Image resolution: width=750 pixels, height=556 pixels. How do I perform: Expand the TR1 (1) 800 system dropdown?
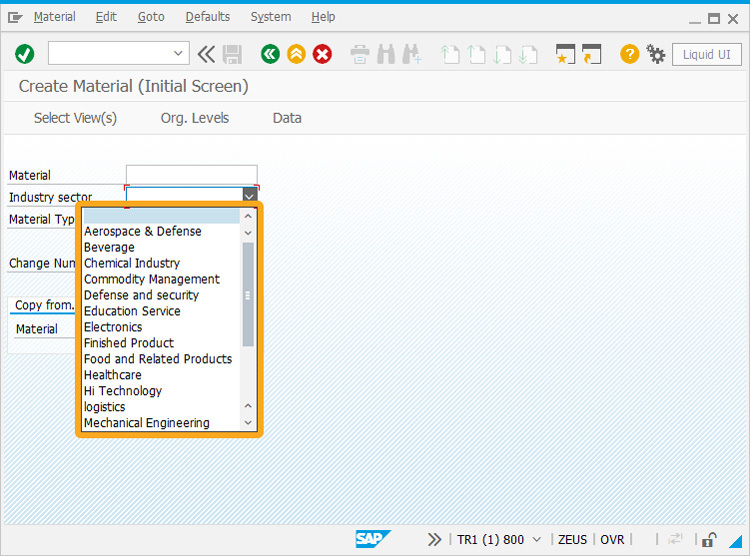tap(537, 539)
